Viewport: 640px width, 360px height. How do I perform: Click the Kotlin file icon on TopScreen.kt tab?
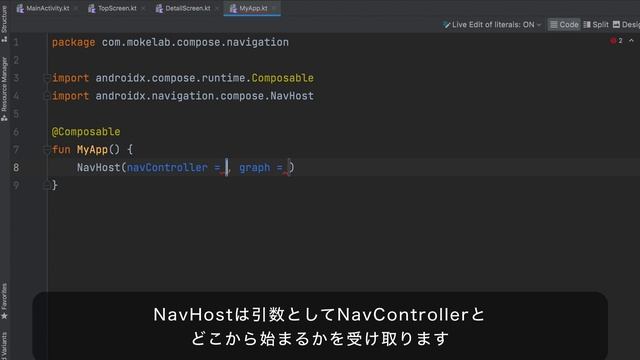(x=92, y=9)
